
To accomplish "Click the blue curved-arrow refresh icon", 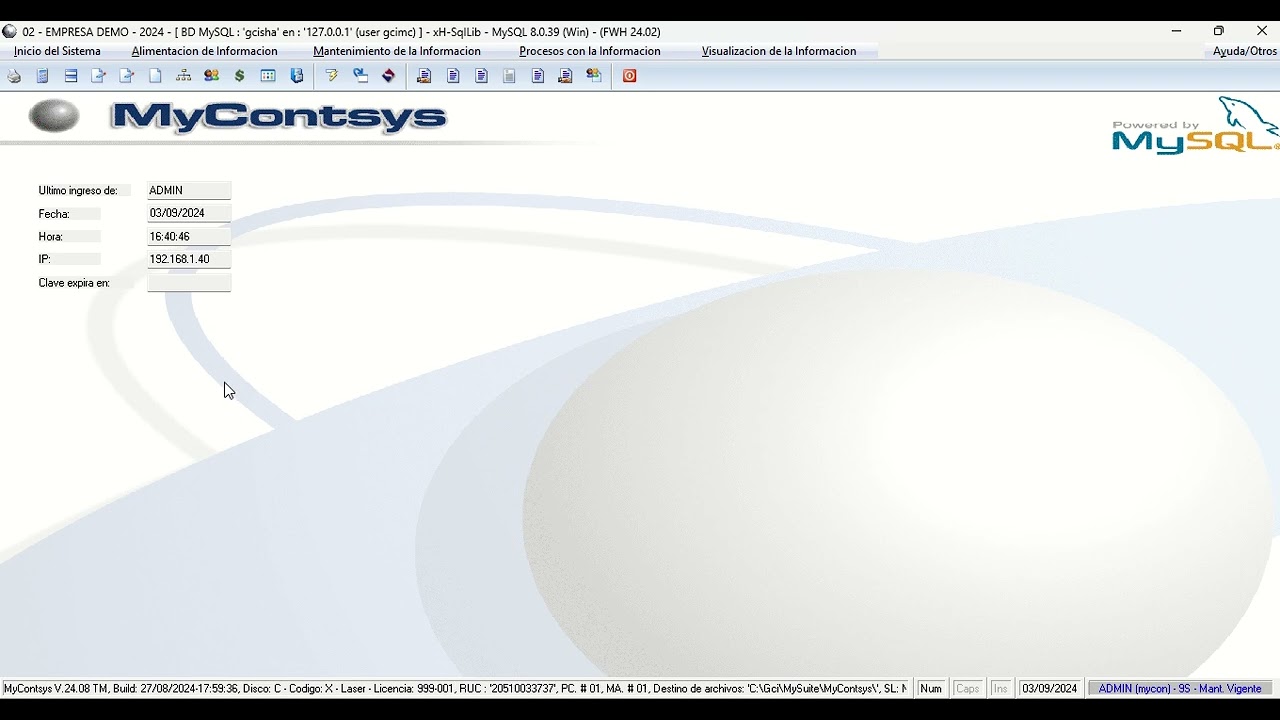I will pos(360,76).
